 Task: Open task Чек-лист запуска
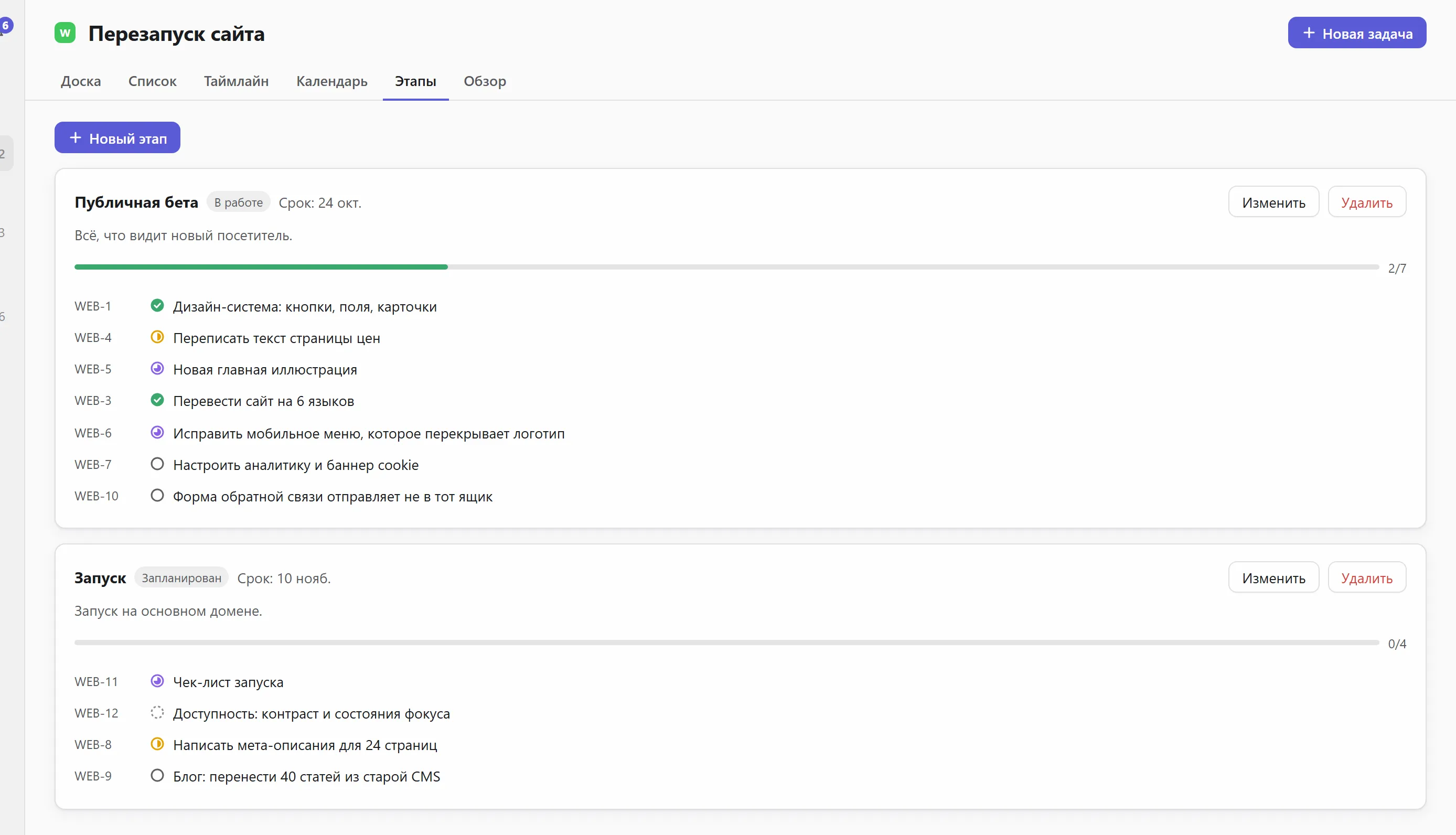click(x=228, y=682)
